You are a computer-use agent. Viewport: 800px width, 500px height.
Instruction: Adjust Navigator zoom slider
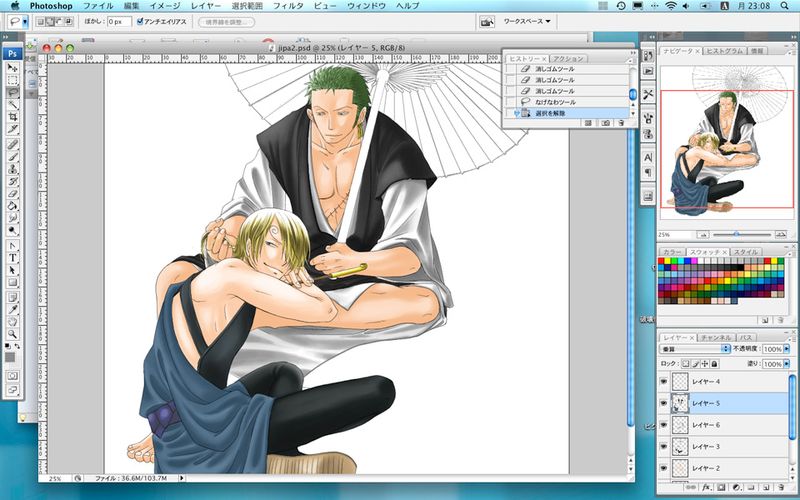point(736,234)
